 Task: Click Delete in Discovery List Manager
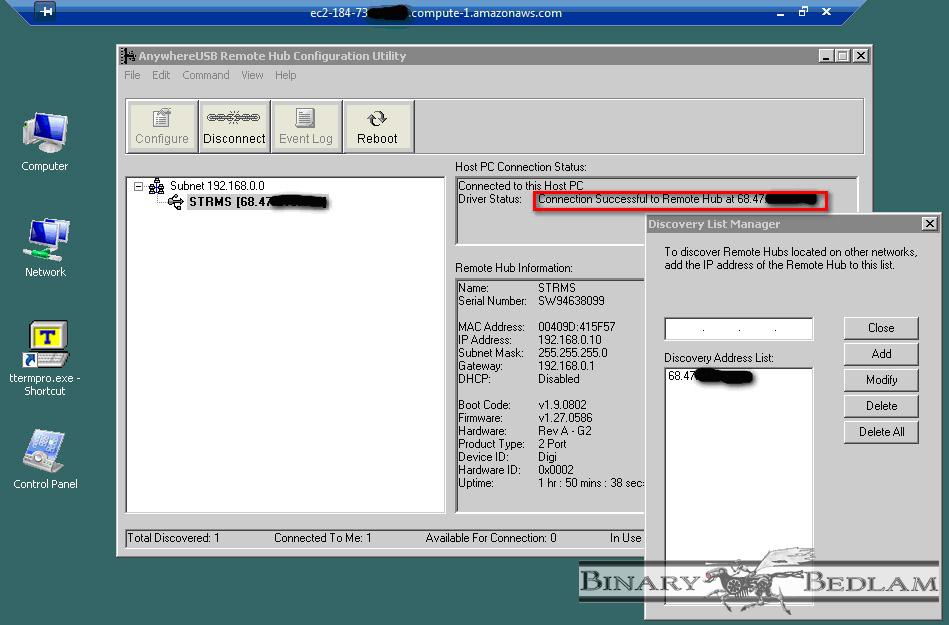click(881, 406)
